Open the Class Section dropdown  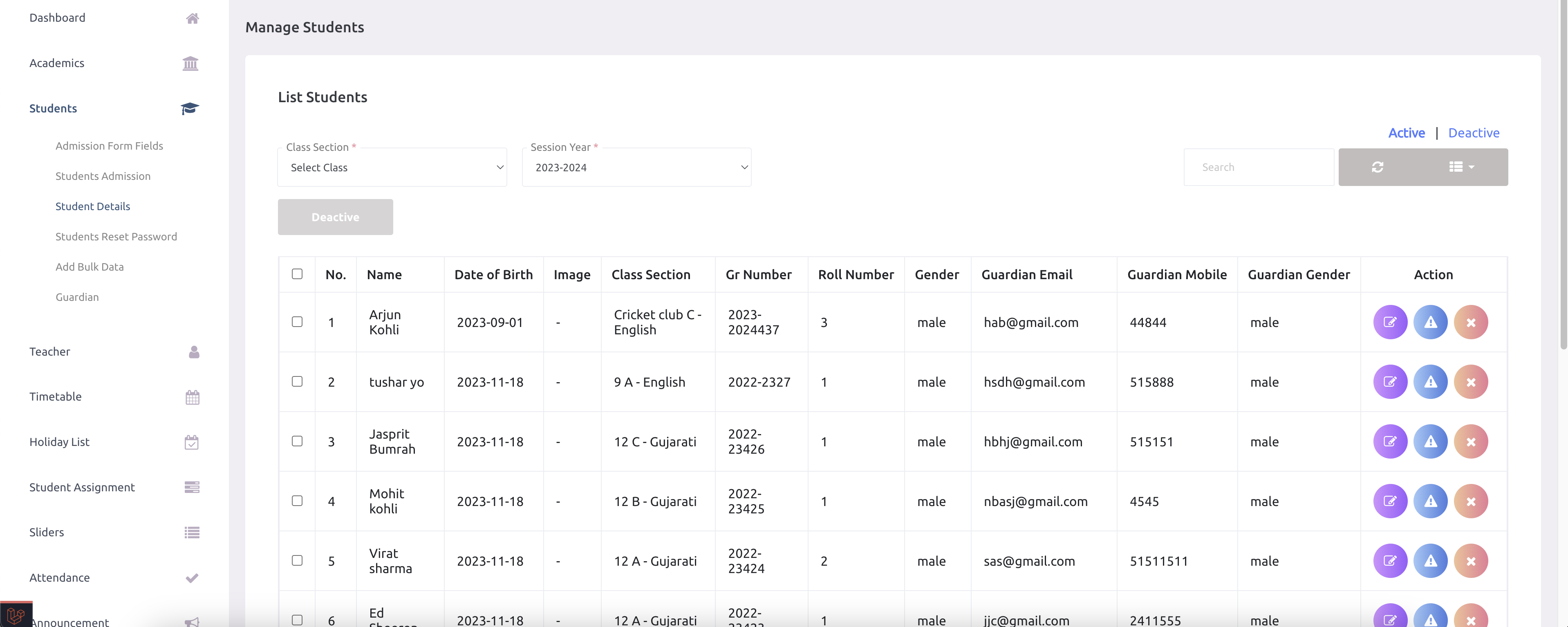click(x=392, y=168)
